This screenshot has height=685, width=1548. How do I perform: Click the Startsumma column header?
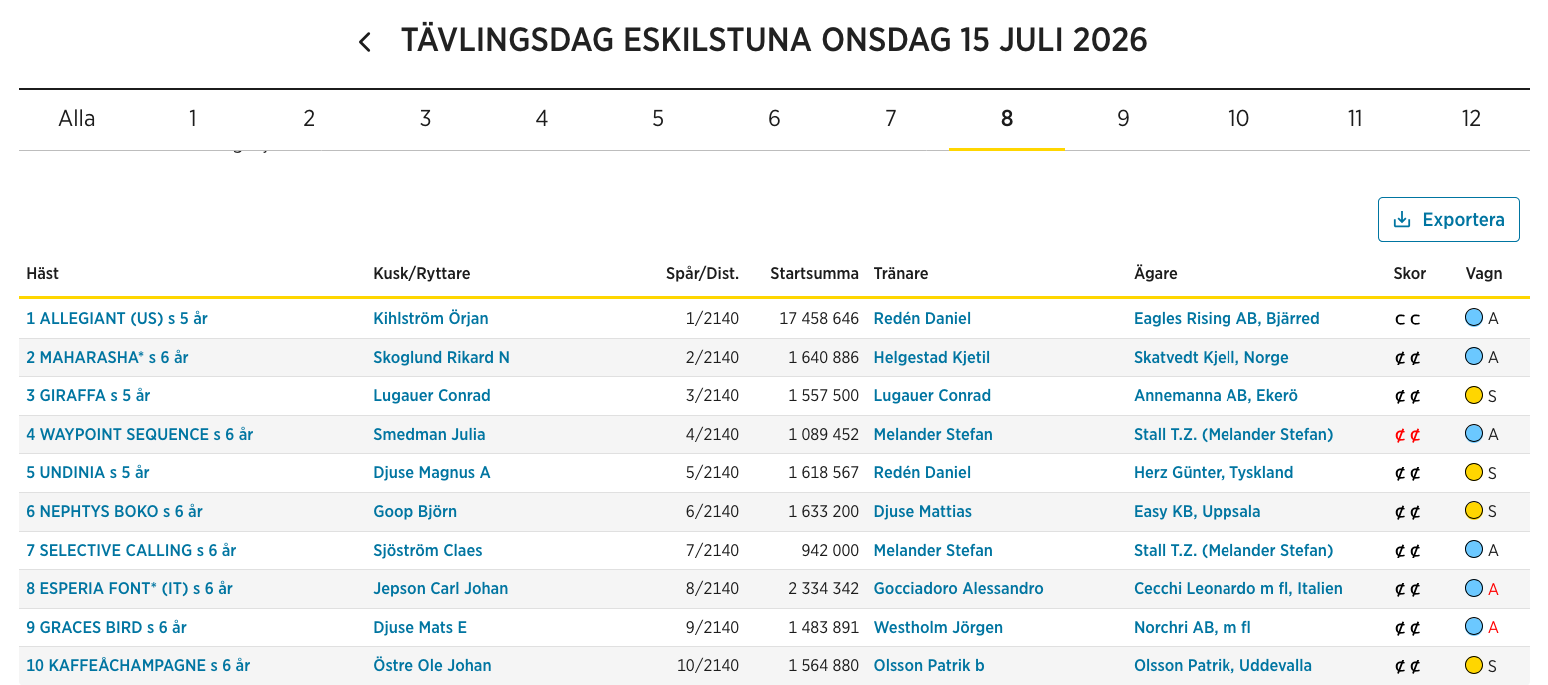[814, 273]
